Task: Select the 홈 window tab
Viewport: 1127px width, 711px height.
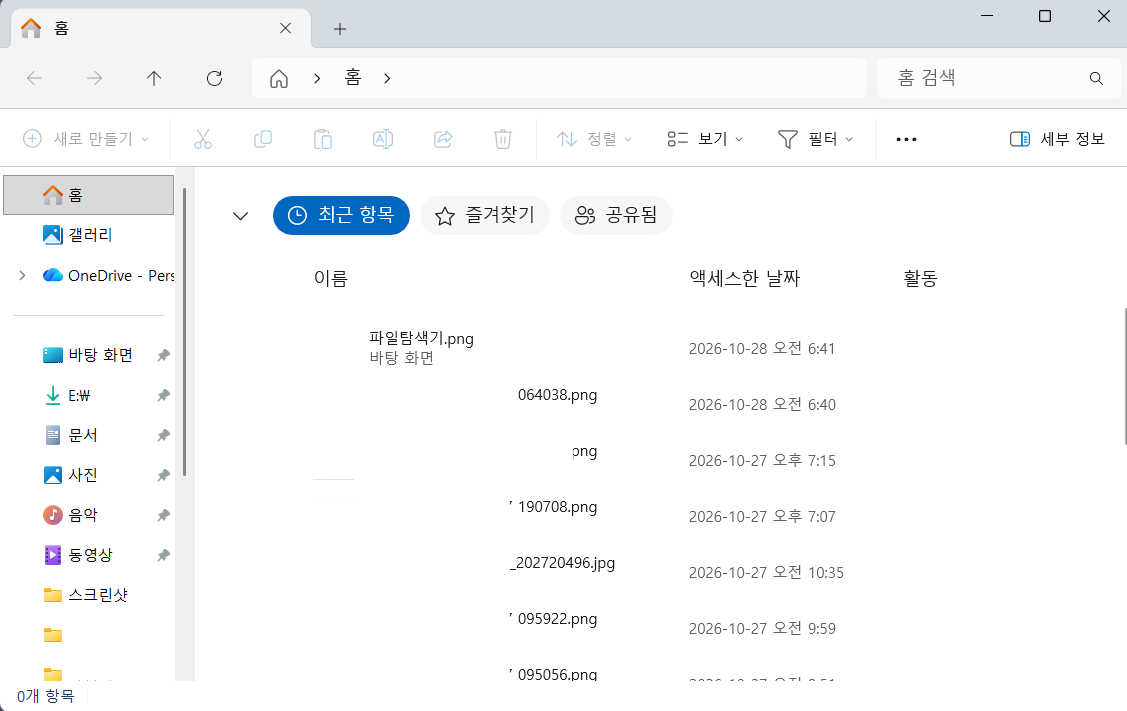Action: (x=161, y=28)
